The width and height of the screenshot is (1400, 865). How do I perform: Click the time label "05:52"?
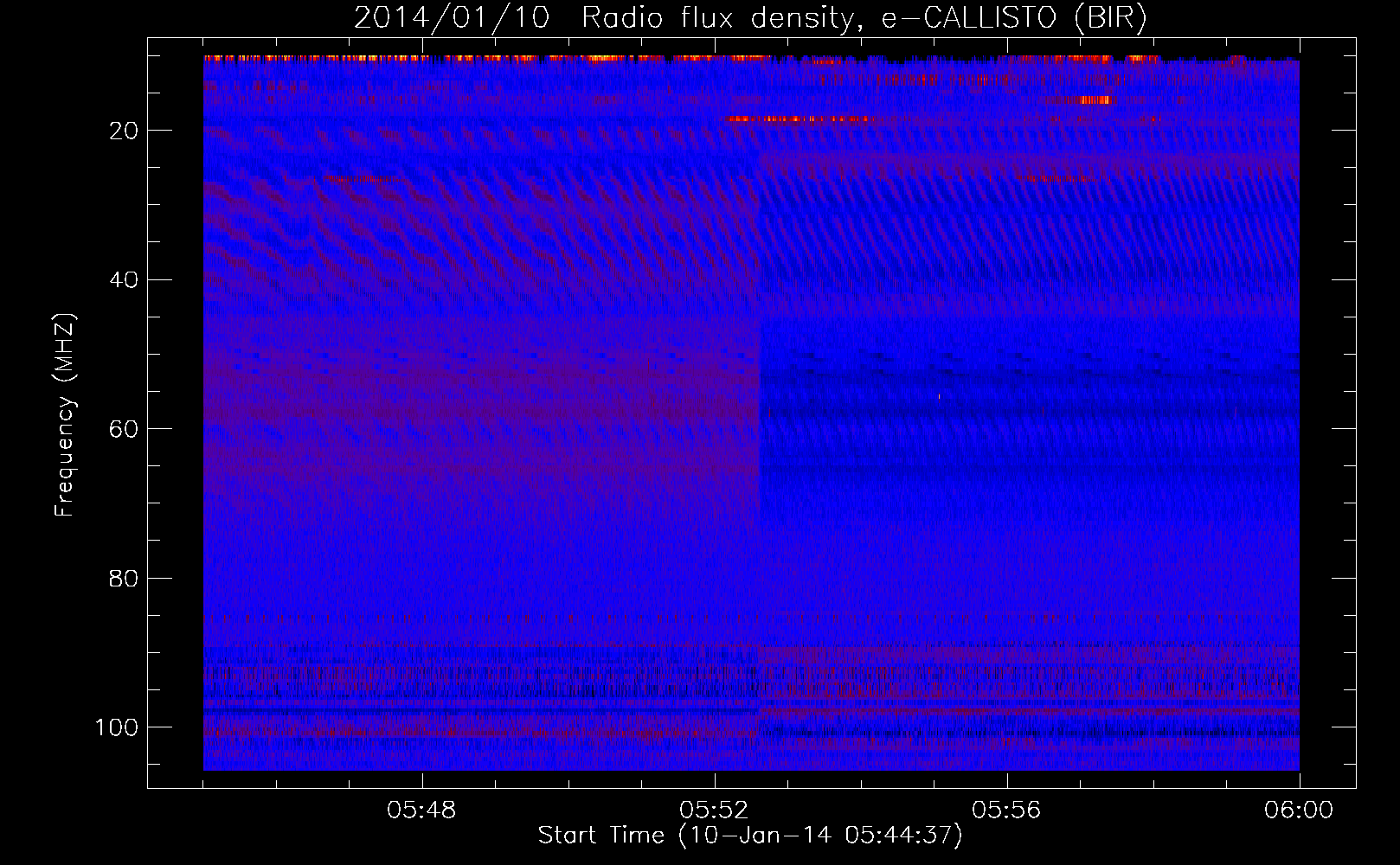[x=715, y=811]
